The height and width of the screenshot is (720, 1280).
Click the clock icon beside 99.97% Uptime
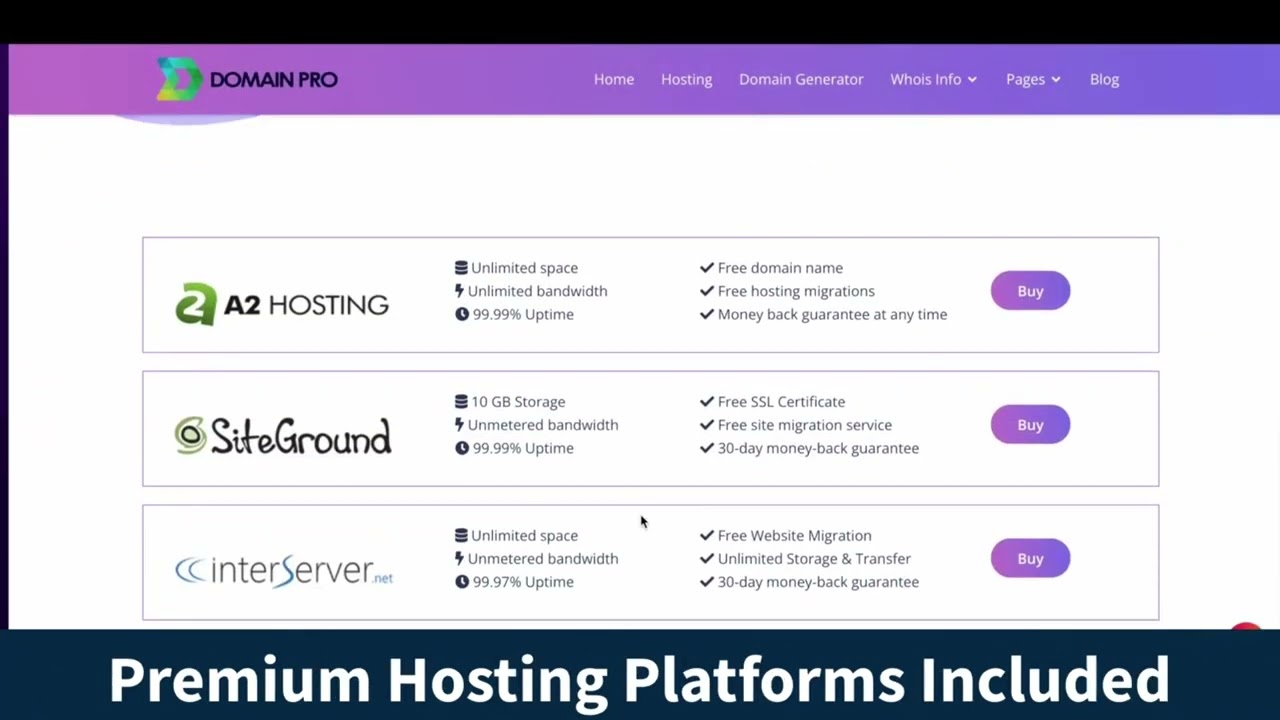click(x=462, y=582)
